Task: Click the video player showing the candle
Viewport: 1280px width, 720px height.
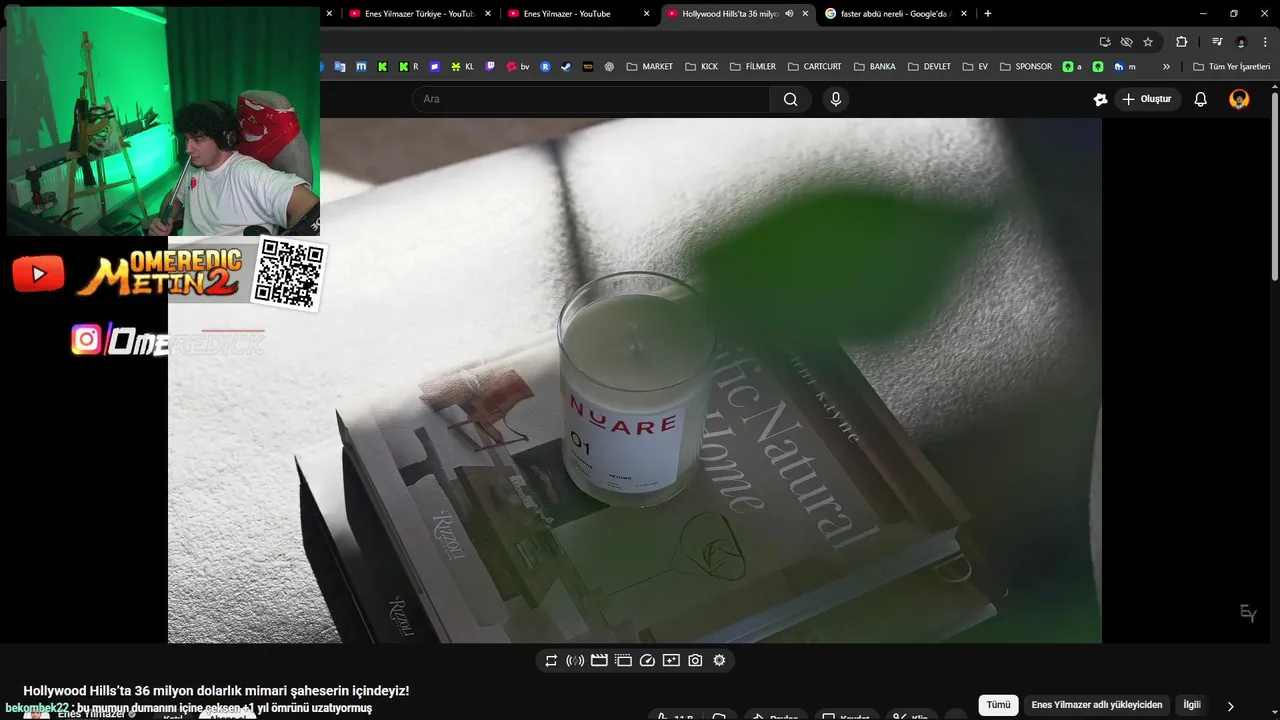Action: (x=635, y=380)
